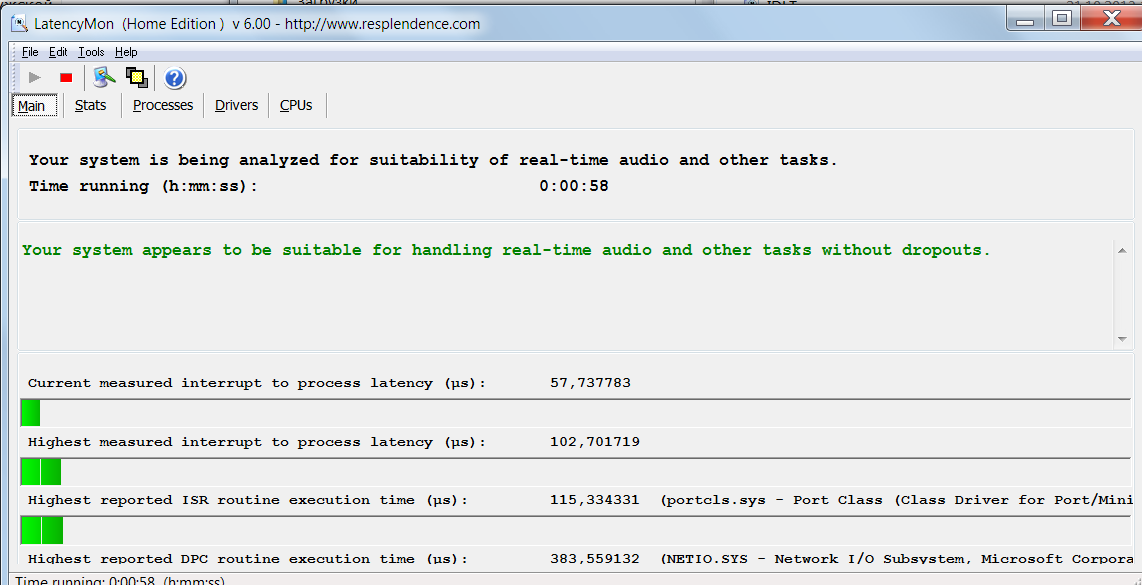1142x585 pixels.
Task: Switch to the CPUs tab
Action: 296,106
